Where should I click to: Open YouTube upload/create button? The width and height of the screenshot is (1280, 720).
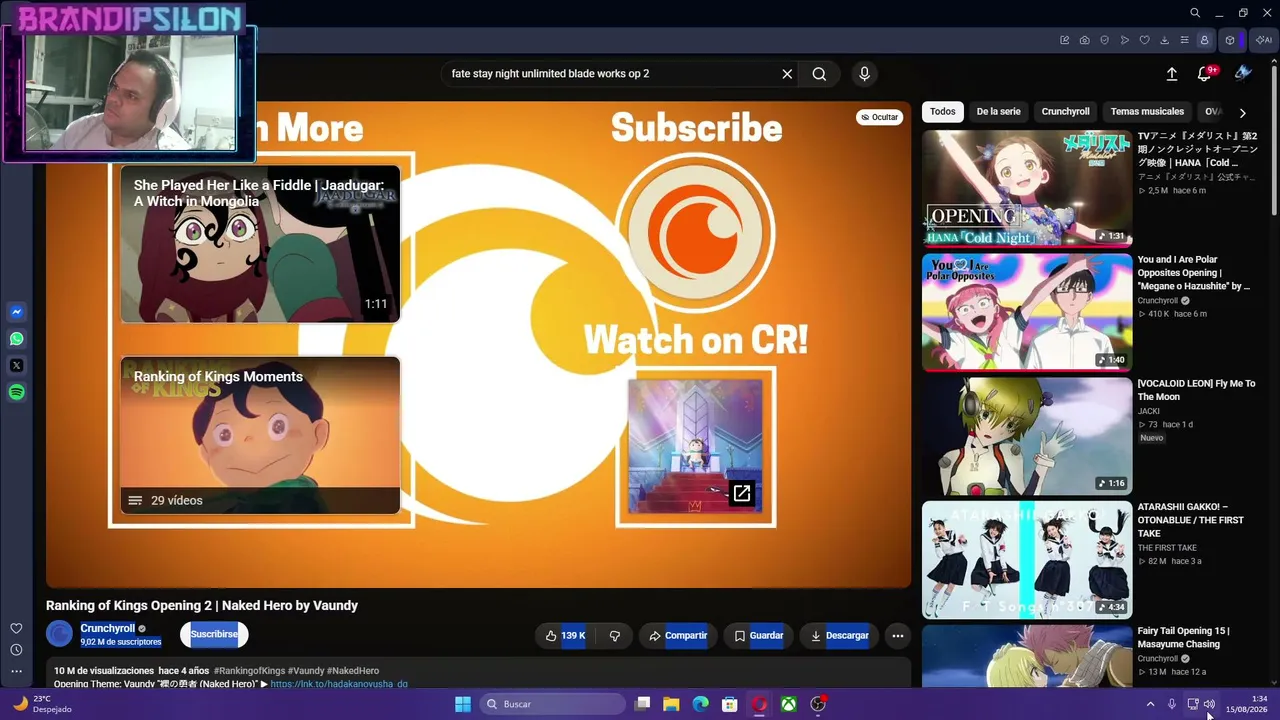tap(1172, 74)
